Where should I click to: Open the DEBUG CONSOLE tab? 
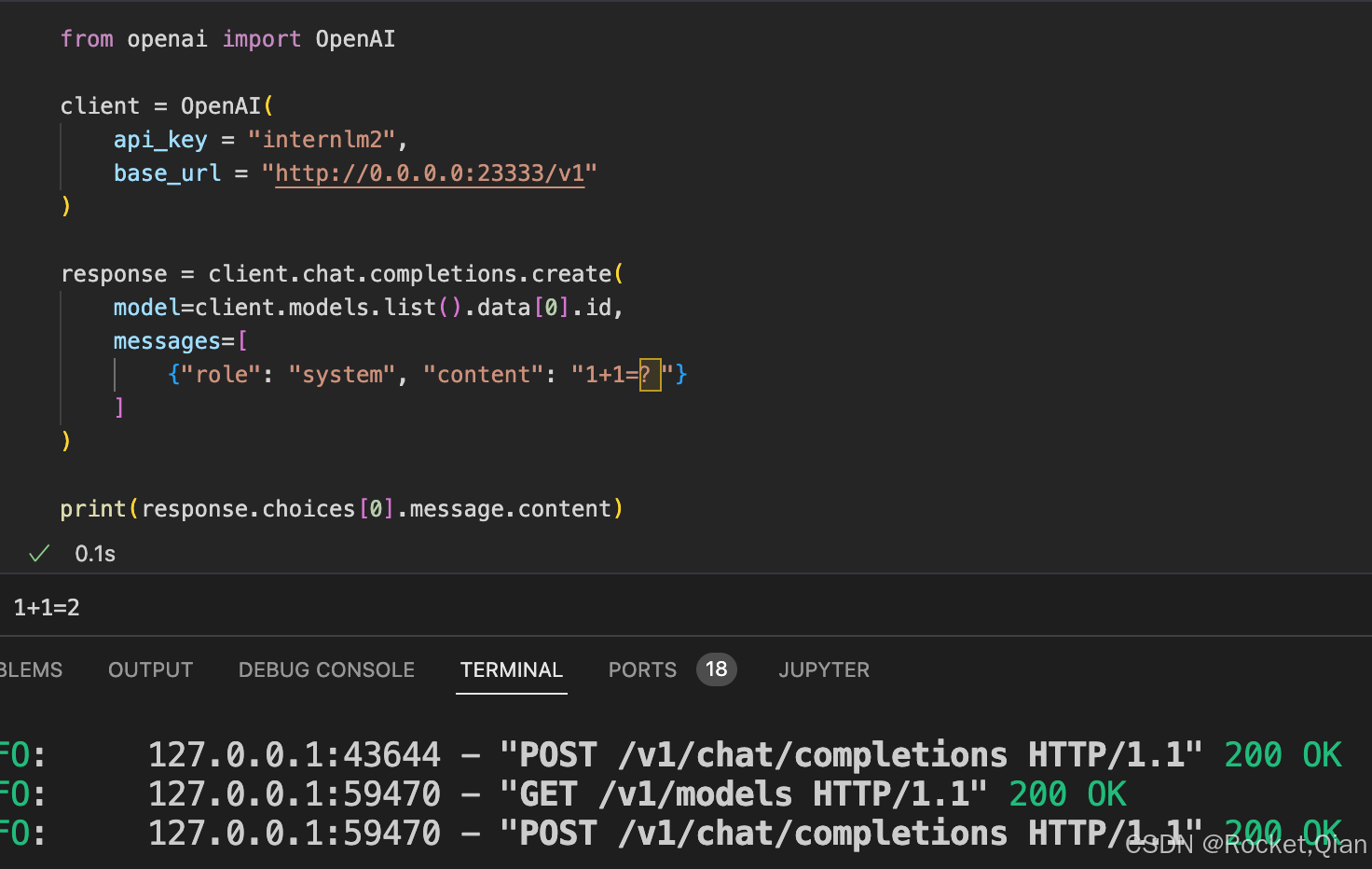point(326,669)
